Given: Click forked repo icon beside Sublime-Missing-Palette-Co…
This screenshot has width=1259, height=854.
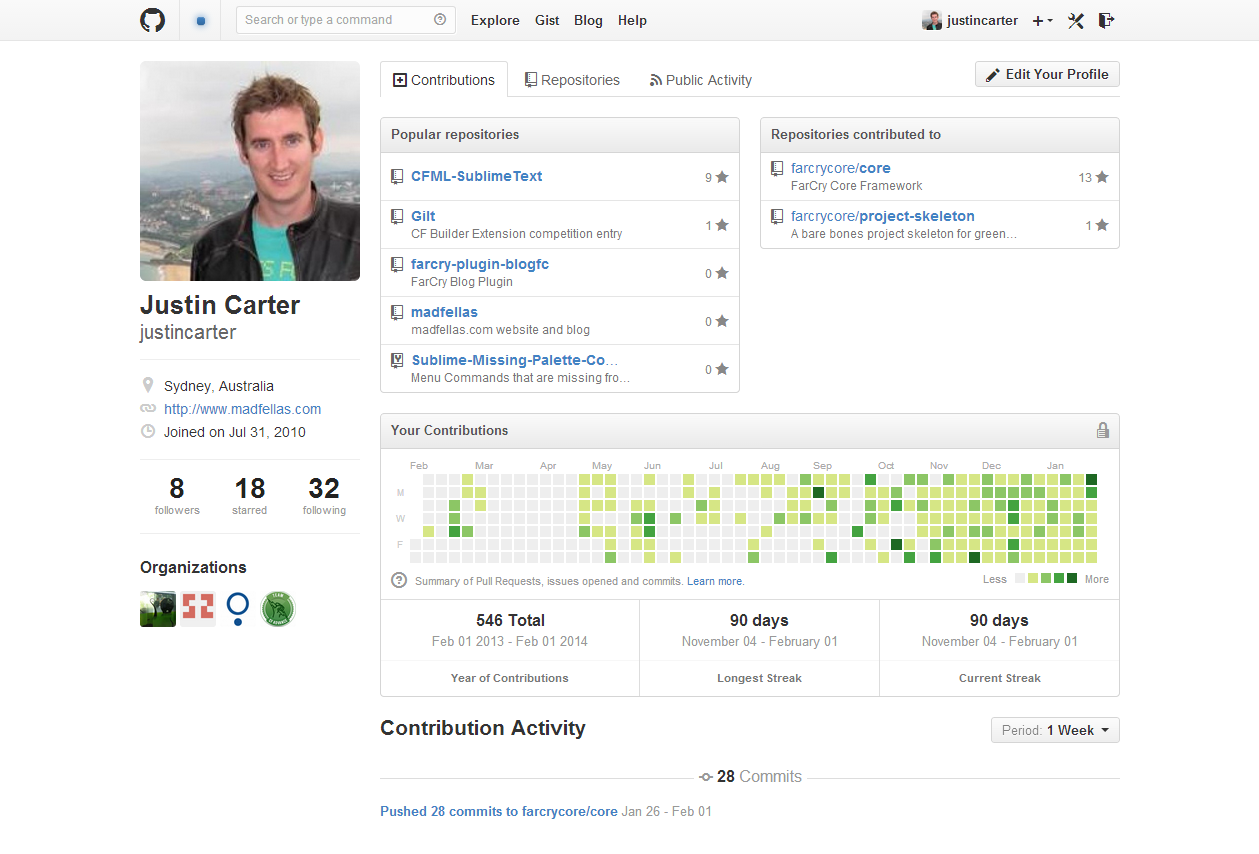Looking at the screenshot, I should [397, 360].
